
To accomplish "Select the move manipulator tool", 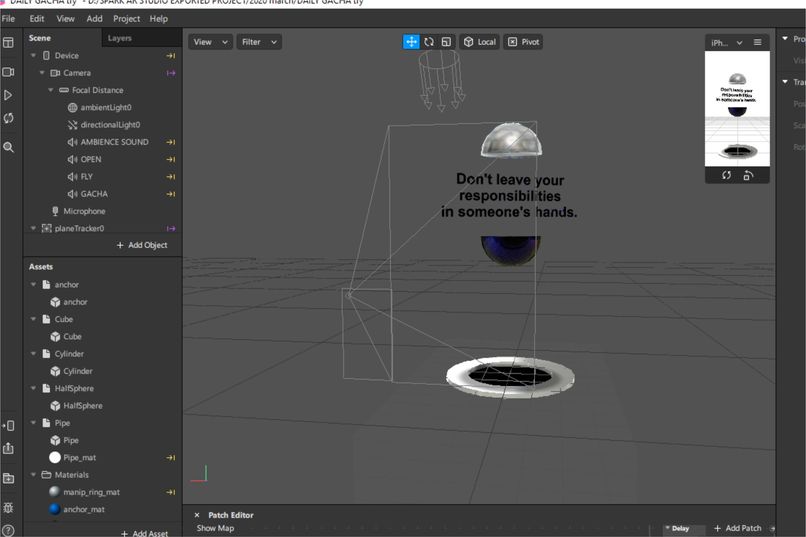I will click(x=411, y=42).
